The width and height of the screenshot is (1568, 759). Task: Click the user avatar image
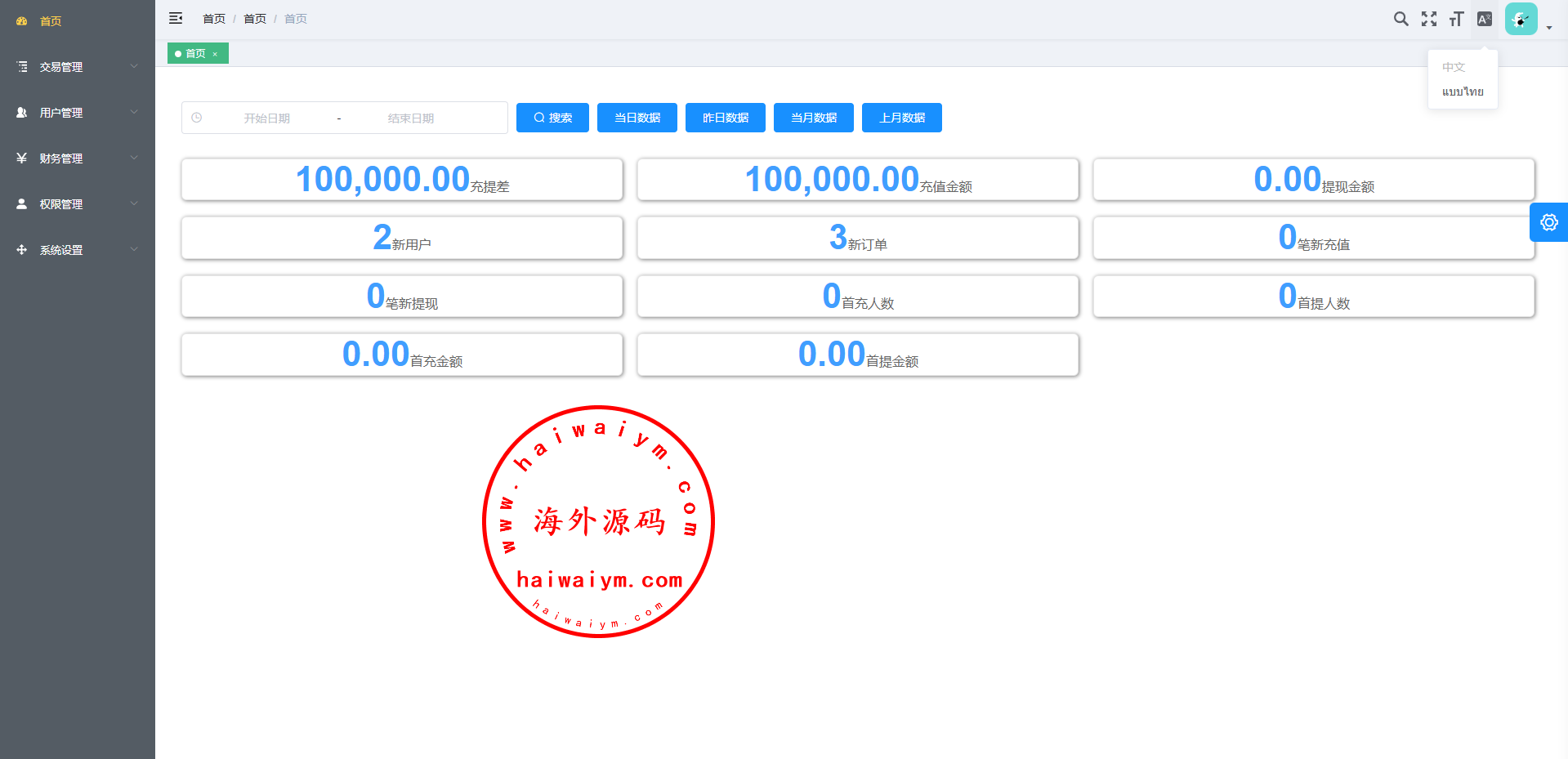(1520, 19)
